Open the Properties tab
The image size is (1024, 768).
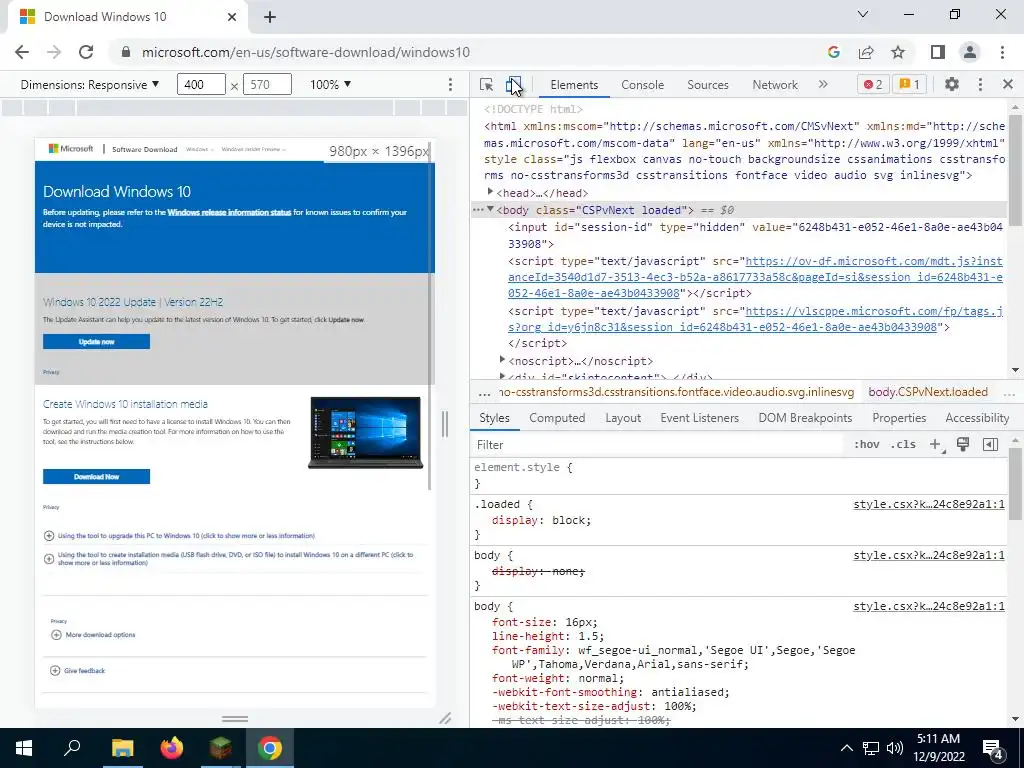coord(899,418)
